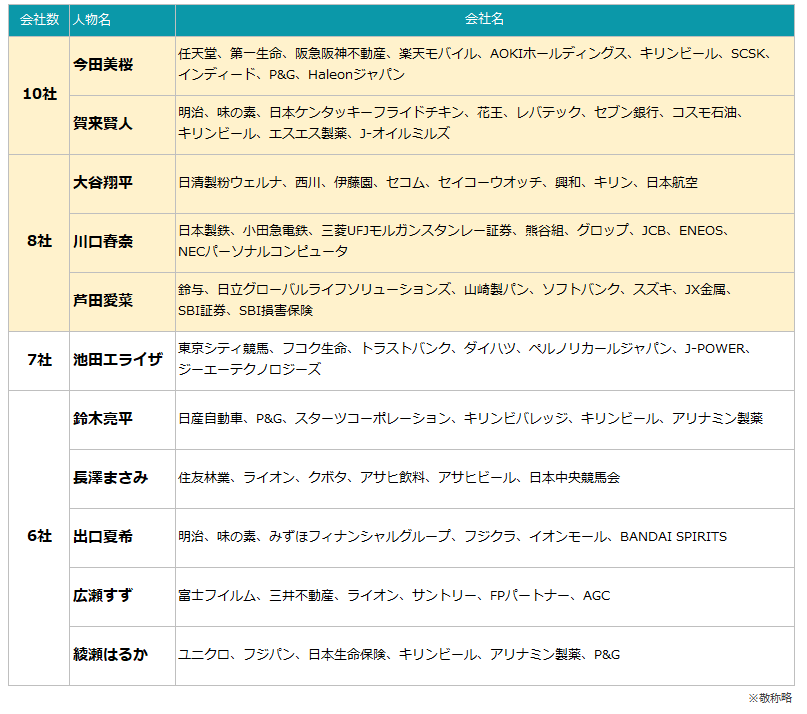
Task: Click the 川口春奈 name cell
Action: (103, 242)
